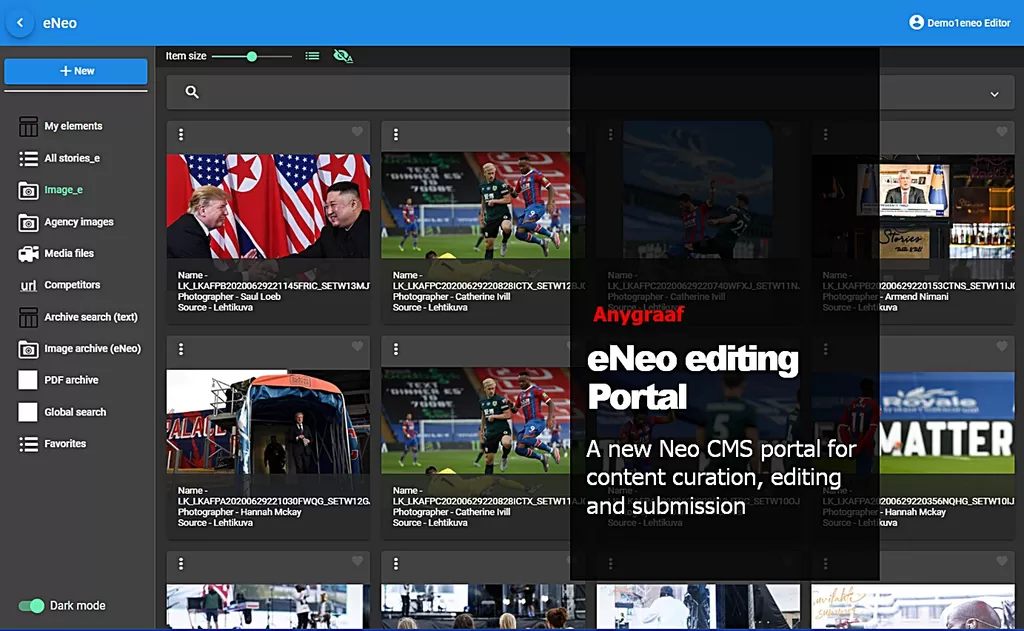The image size is (1024, 631).
Task: Favorite the Saul Loeb image card
Action: click(357, 132)
